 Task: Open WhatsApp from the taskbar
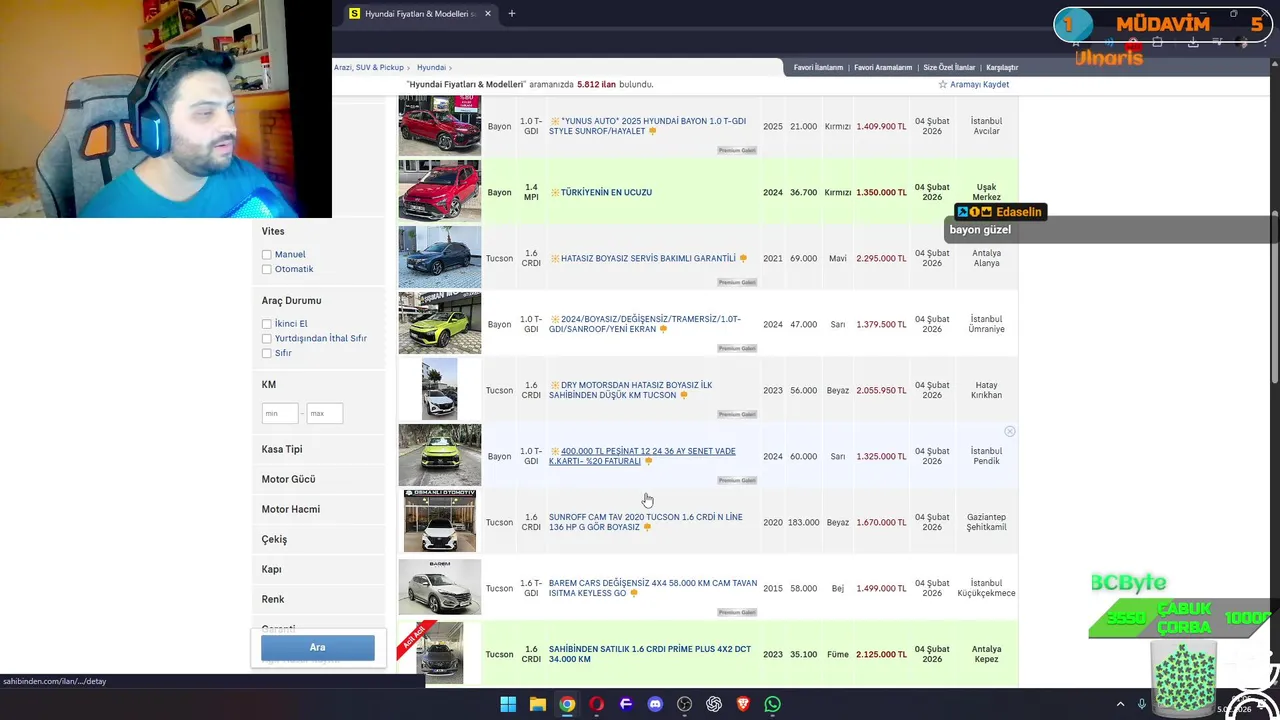(x=772, y=704)
